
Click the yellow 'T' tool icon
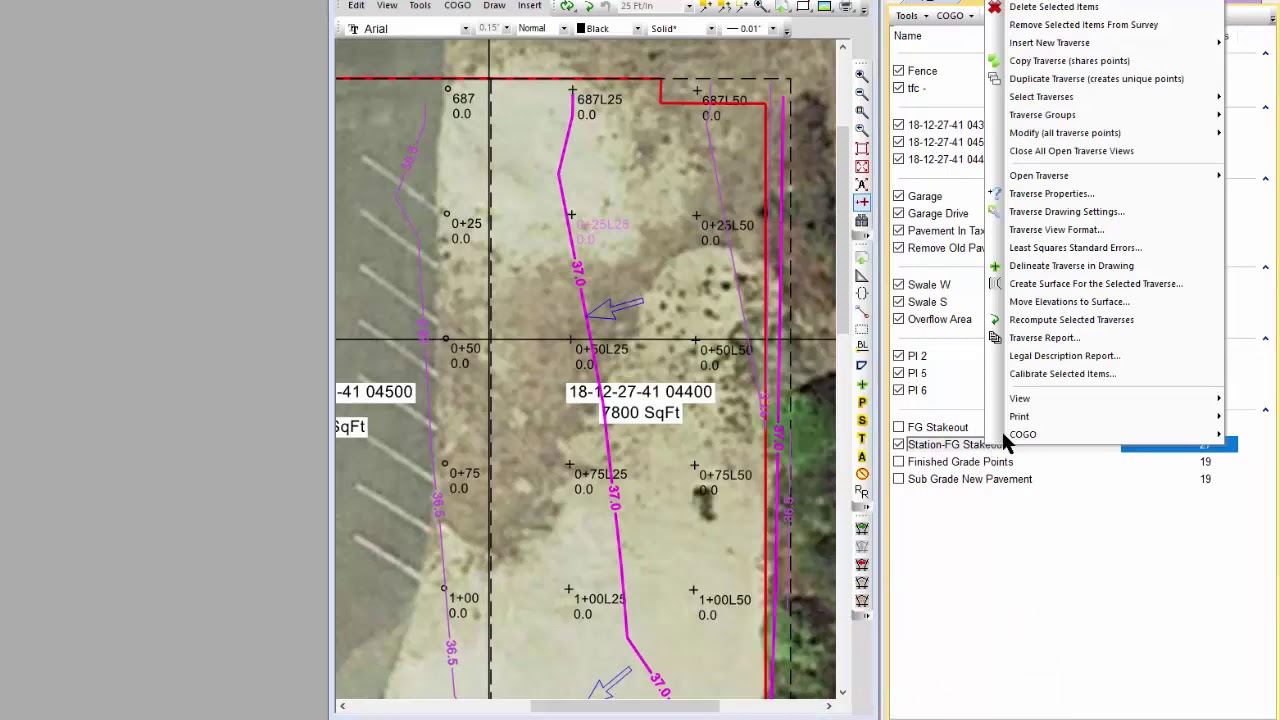(862, 438)
